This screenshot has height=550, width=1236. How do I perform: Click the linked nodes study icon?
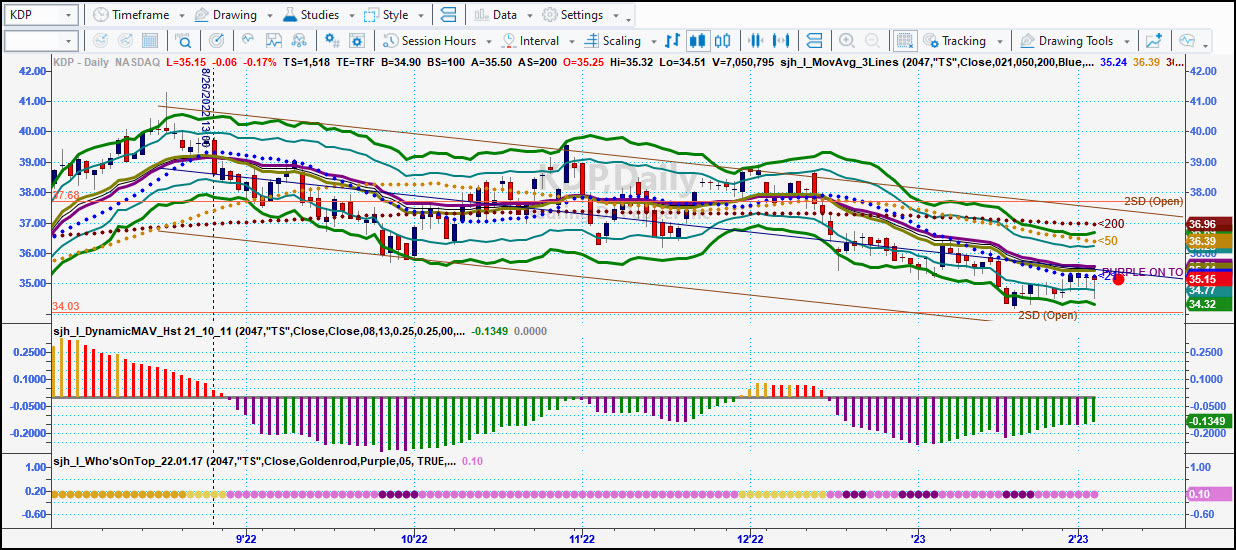[300, 41]
